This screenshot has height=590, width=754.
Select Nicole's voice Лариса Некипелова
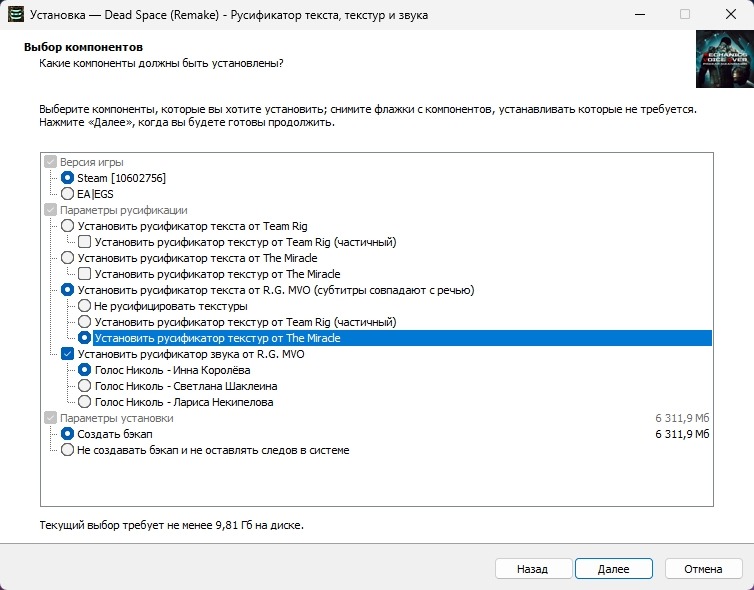point(85,402)
